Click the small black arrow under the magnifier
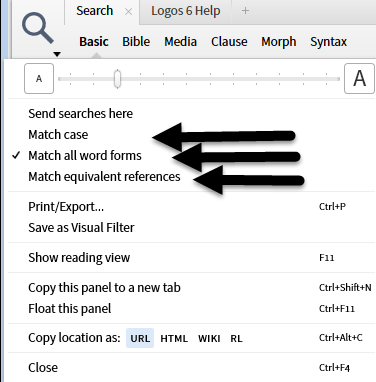Screen dimensions: 376x382 (x=57, y=54)
